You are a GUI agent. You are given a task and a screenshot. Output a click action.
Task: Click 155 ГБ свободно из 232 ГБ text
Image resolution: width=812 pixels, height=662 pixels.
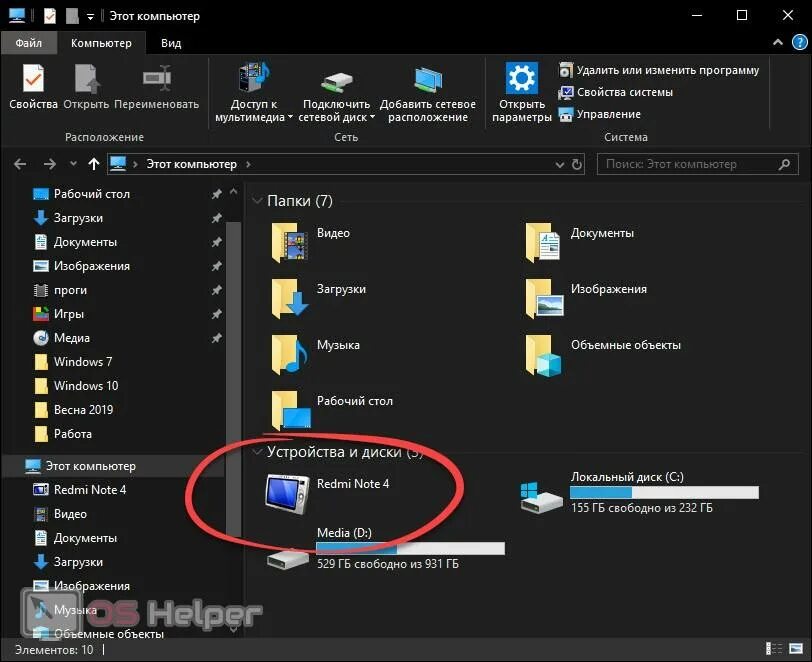click(x=642, y=508)
